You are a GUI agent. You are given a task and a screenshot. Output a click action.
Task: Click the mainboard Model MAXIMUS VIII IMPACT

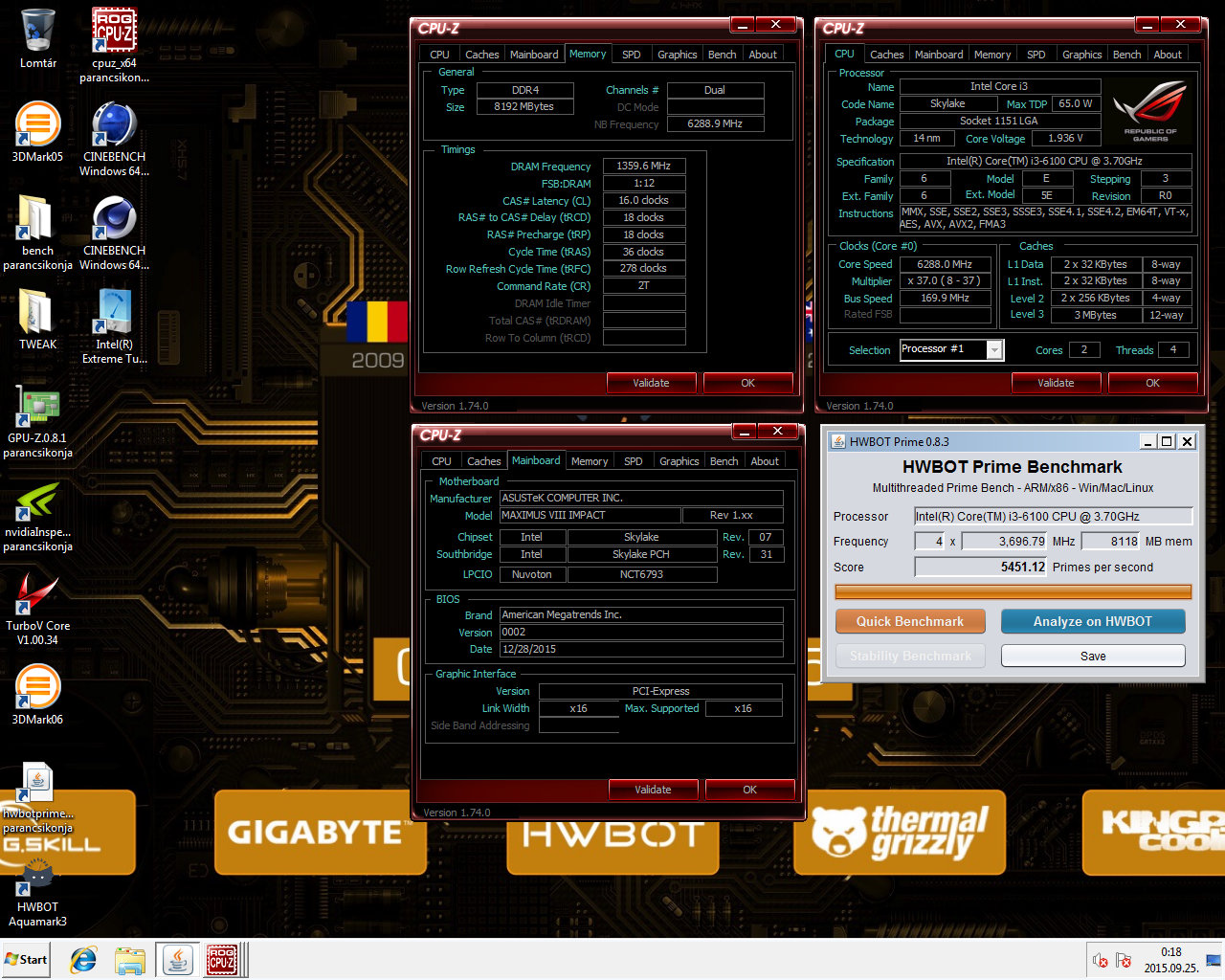(x=590, y=515)
